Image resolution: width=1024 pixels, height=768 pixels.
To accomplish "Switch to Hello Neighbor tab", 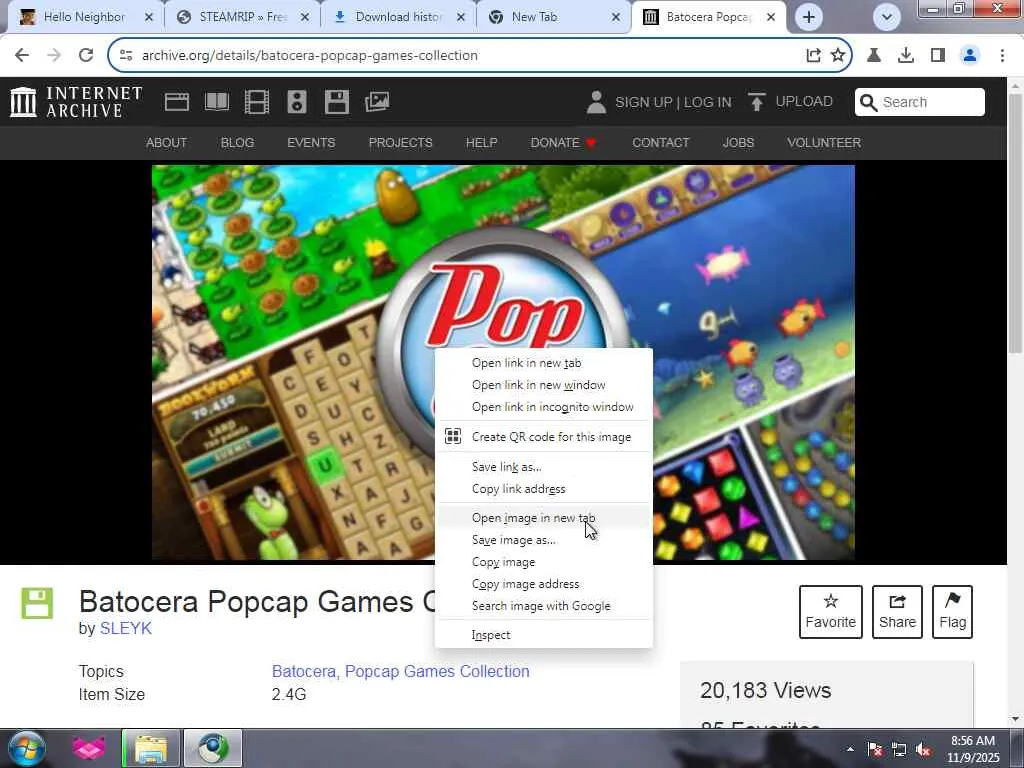I will point(85,17).
